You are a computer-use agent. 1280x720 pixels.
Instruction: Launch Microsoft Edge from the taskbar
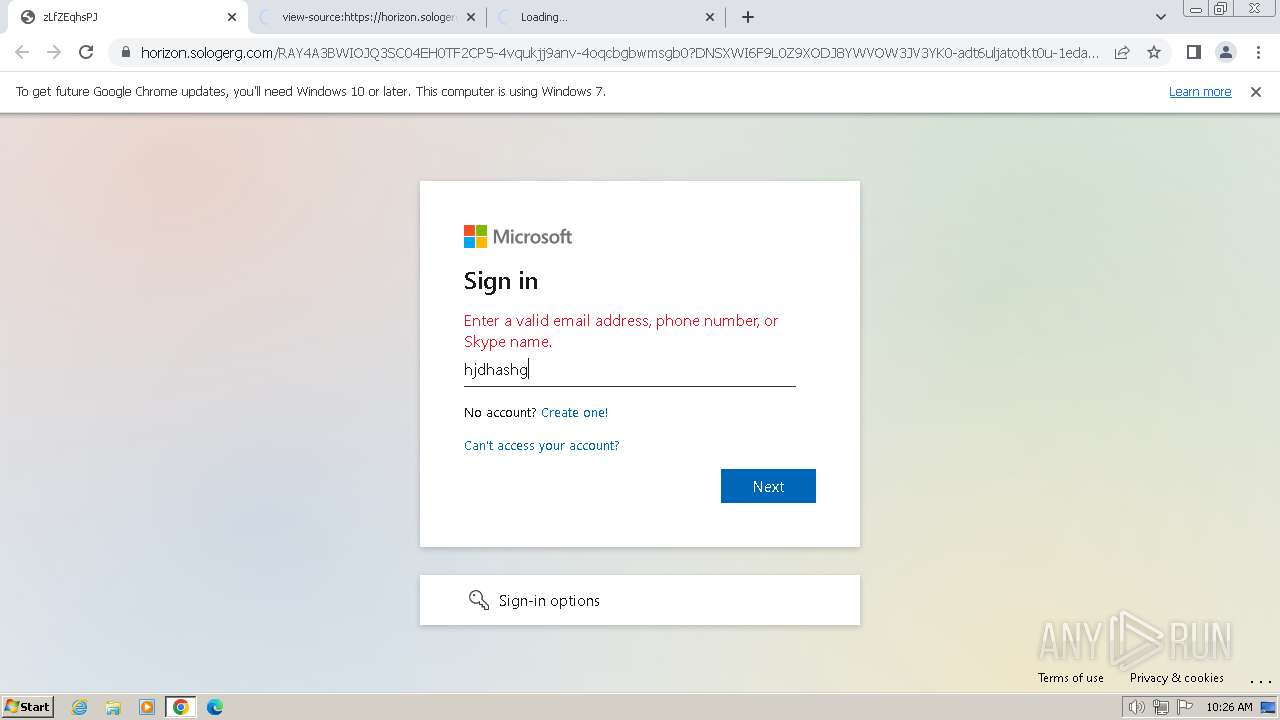tap(215, 707)
